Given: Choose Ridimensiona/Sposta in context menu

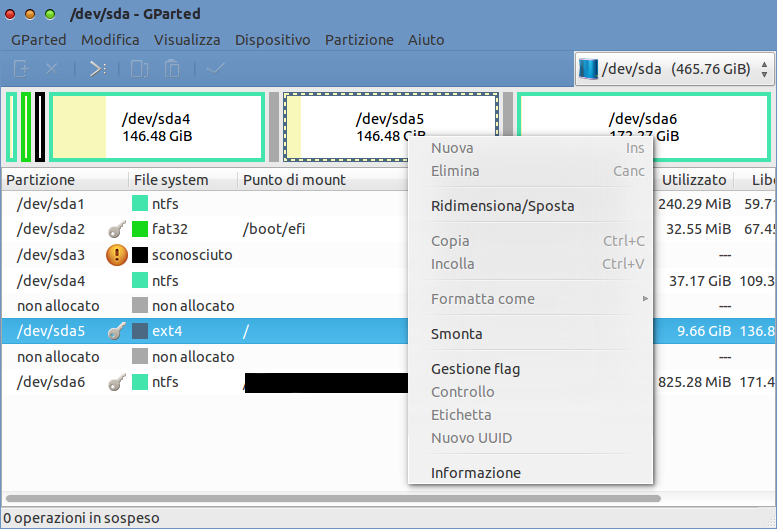Looking at the screenshot, I should (x=530, y=206).
